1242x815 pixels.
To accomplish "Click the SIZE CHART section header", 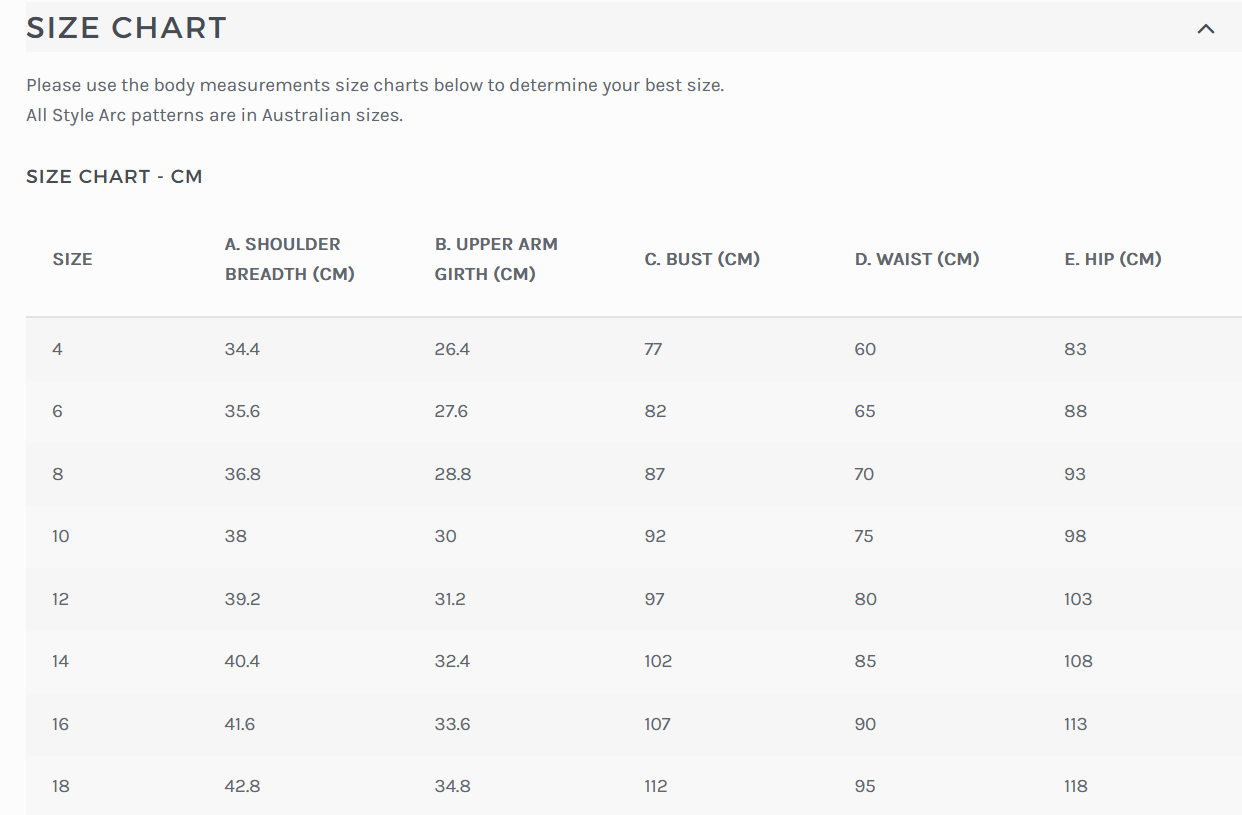I will pyautogui.click(x=125, y=28).
